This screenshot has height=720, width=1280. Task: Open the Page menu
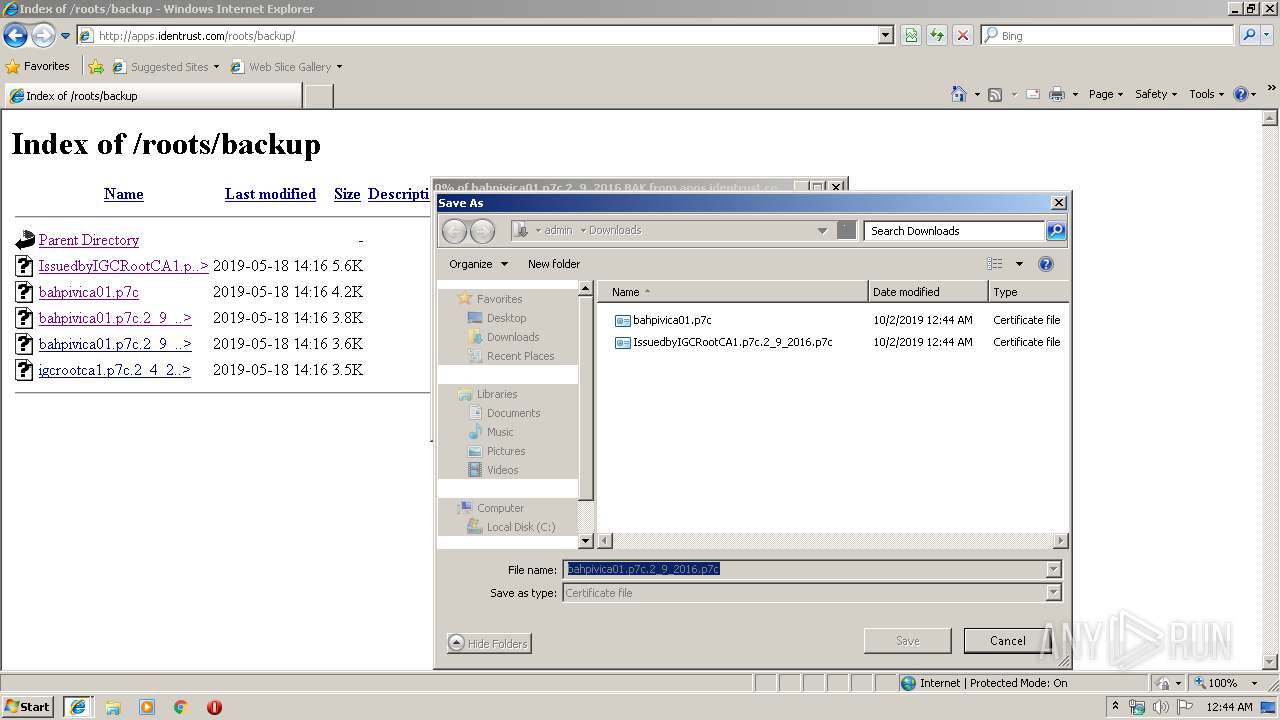coord(1106,94)
